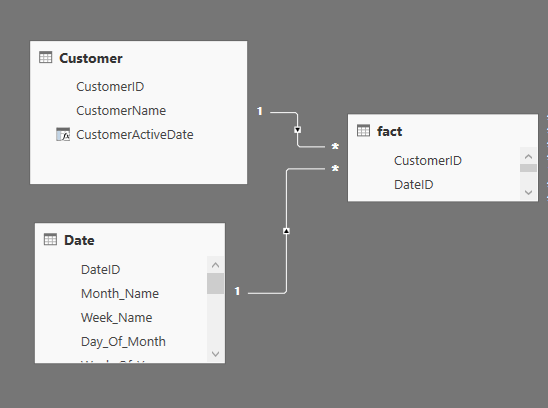The image size is (548, 408).
Task: Select the Date-to-fact relationship direction arrow
Action: (x=286, y=231)
